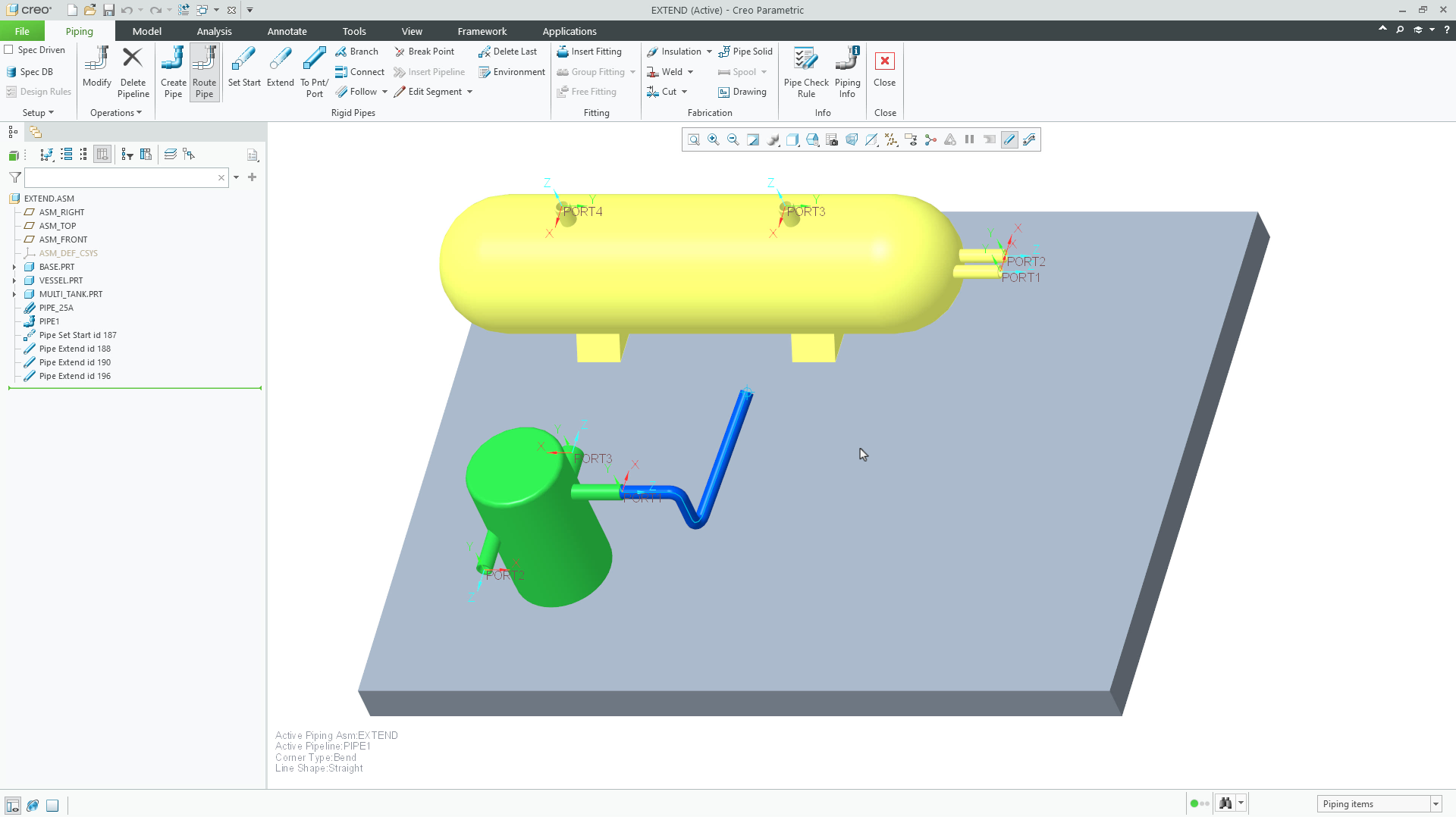
Task: Open the Operations group dropdown
Action: 116,113
